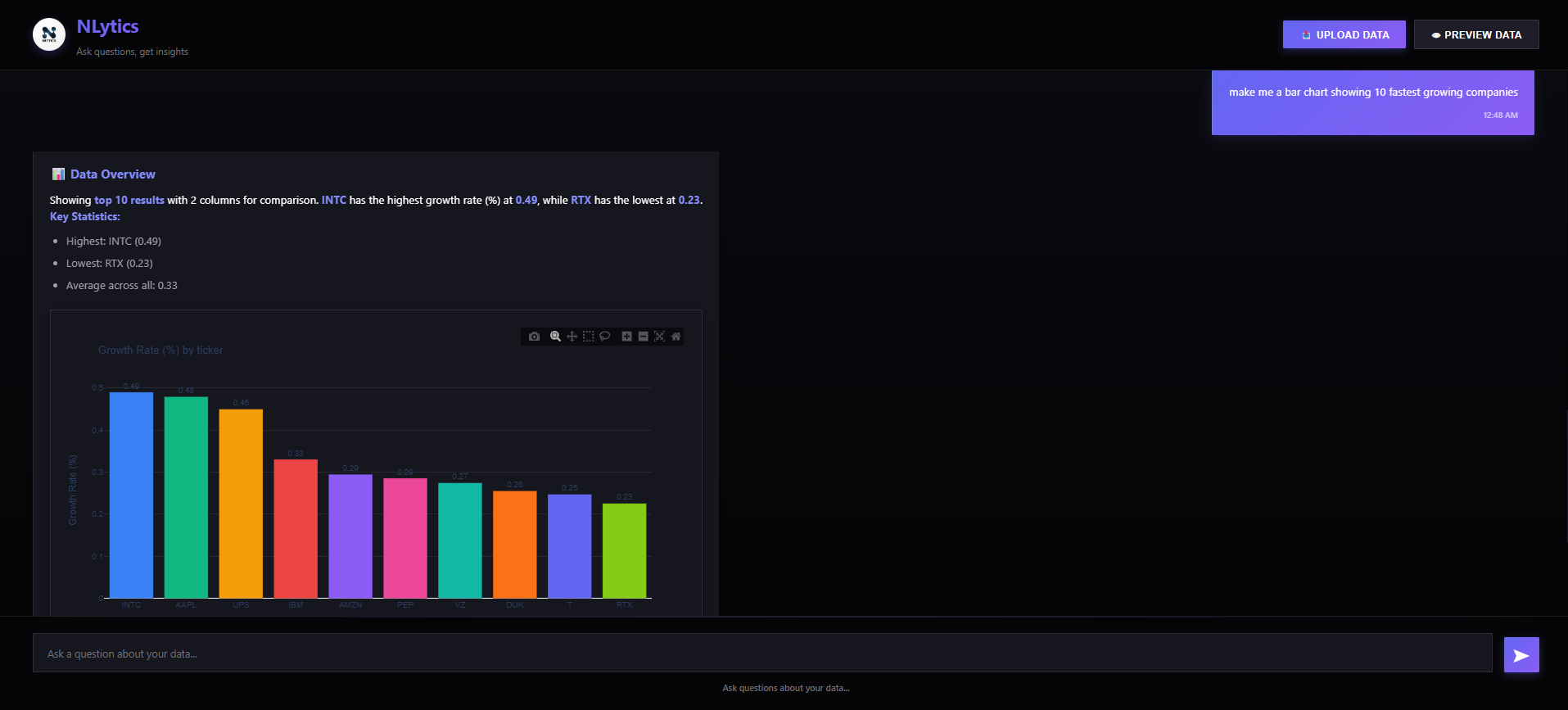This screenshot has width=1568, height=710.
Task: Click the NLytics round logo
Action: pyautogui.click(x=49, y=34)
